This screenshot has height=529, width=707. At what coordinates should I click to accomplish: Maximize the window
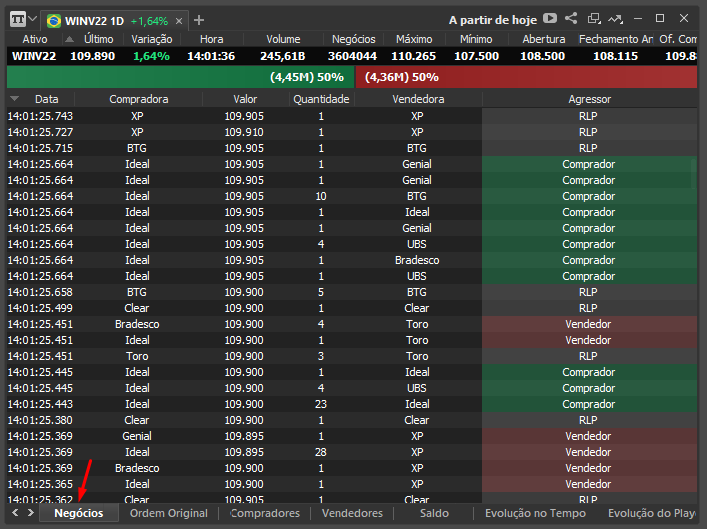click(x=660, y=18)
